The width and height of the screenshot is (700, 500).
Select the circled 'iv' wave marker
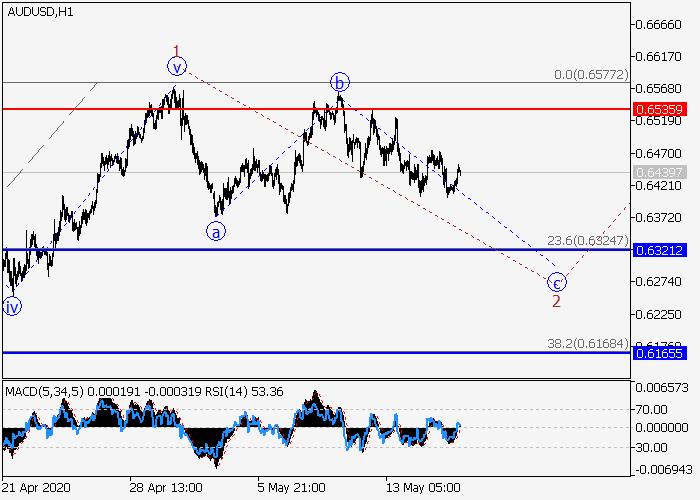(12, 306)
